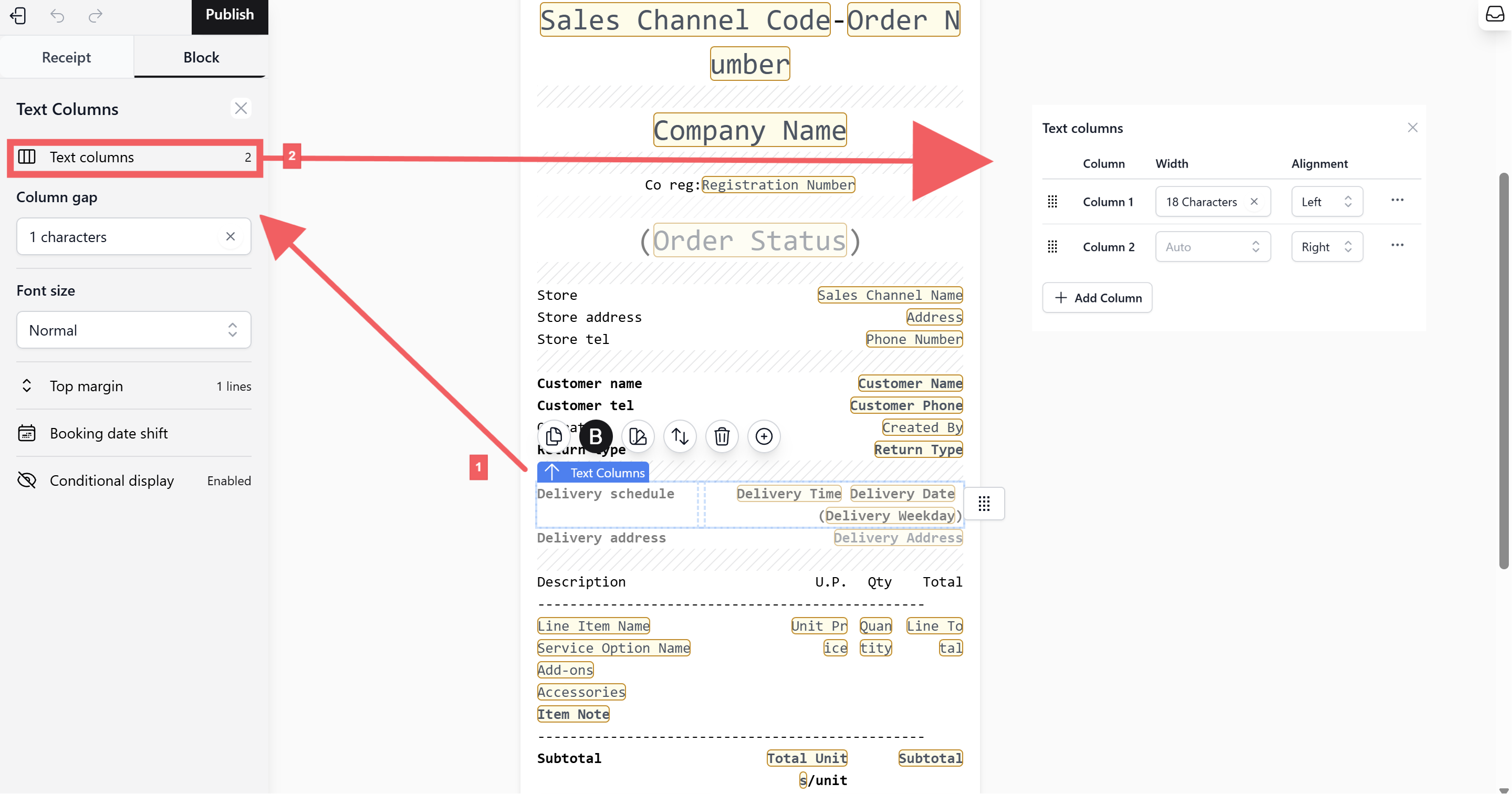Screen dimensions: 1512x794
Task: Click the exit editor icon at top left
Action: (x=18, y=15)
